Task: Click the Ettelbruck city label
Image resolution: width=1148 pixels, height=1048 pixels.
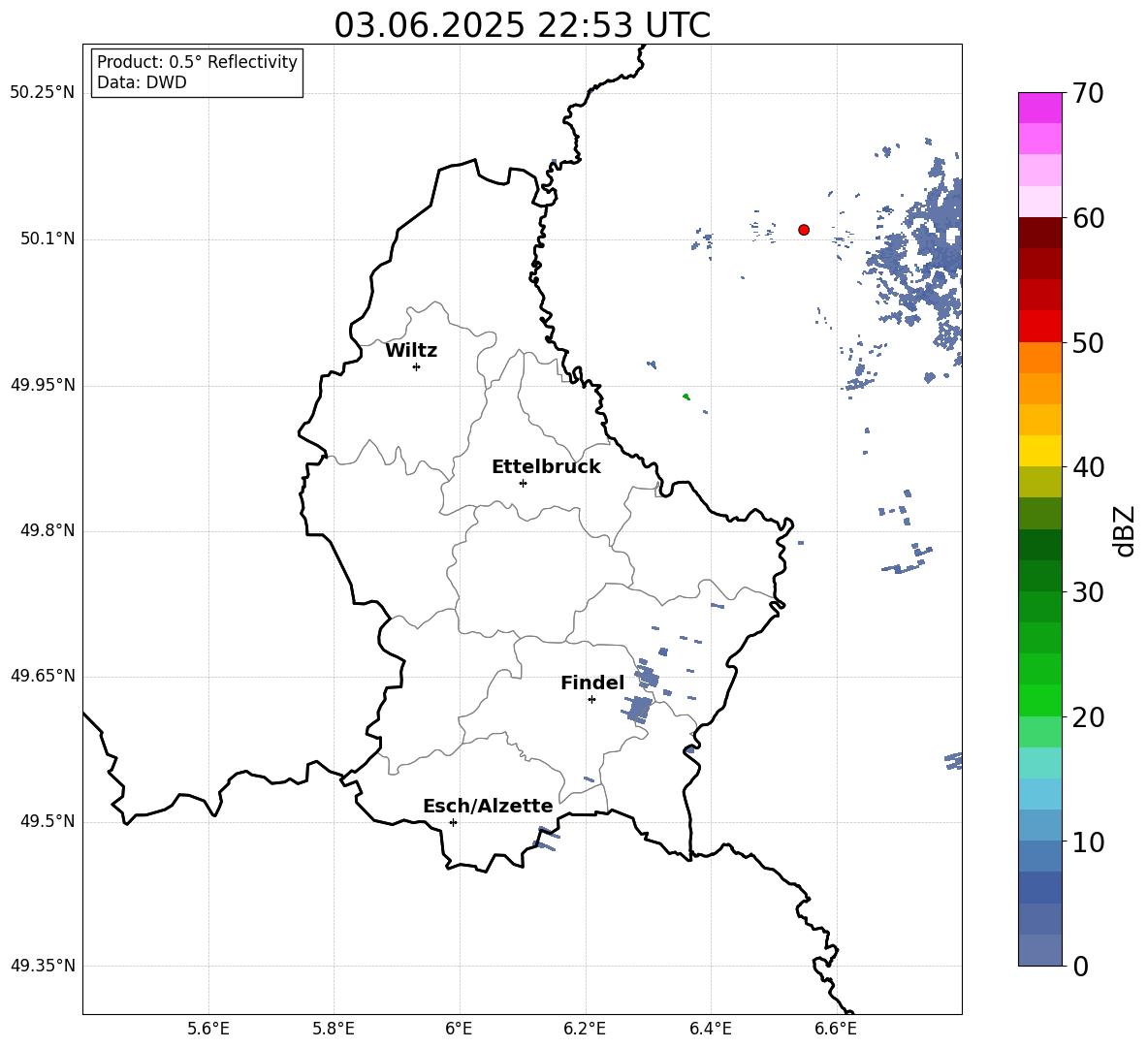Action: [x=546, y=467]
